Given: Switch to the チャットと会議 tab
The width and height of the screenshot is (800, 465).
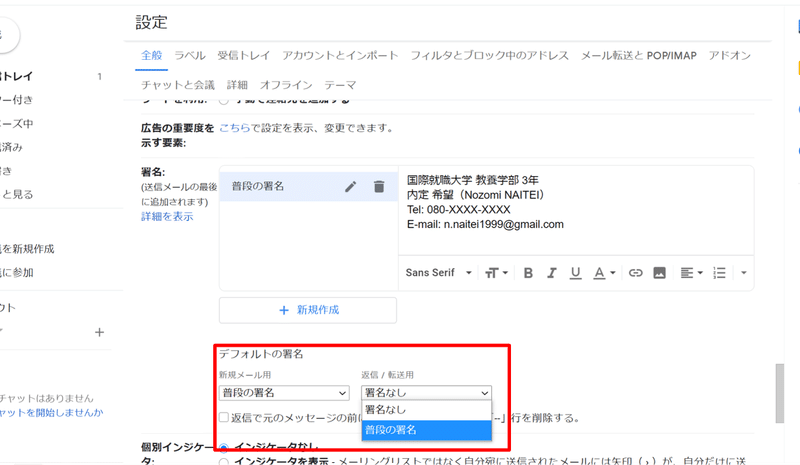Looking at the screenshot, I should (178, 85).
